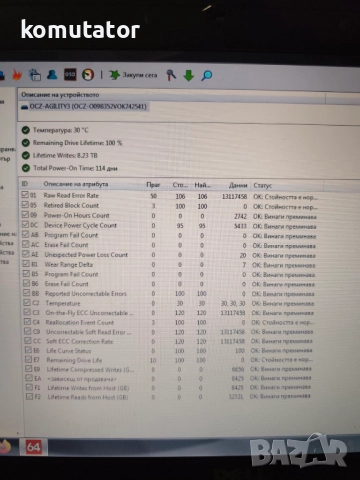Click data value 2742 for Power-On Hours

(240, 216)
